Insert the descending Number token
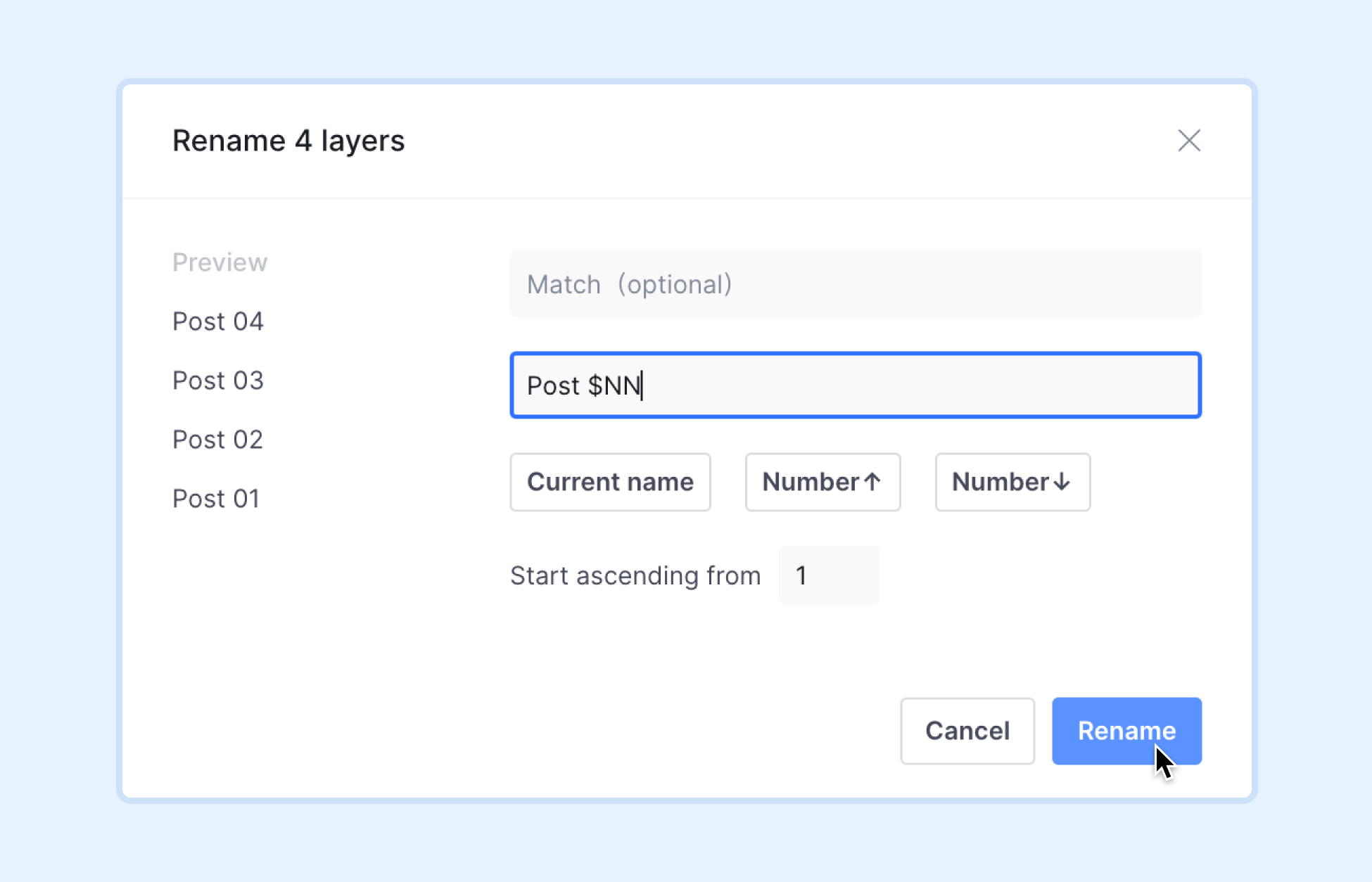 click(1012, 482)
